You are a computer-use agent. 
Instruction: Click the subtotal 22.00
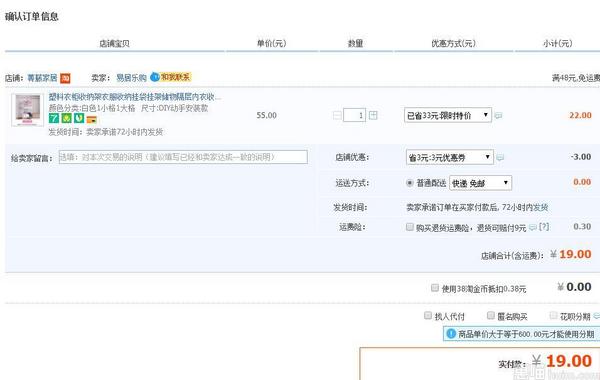pos(580,115)
